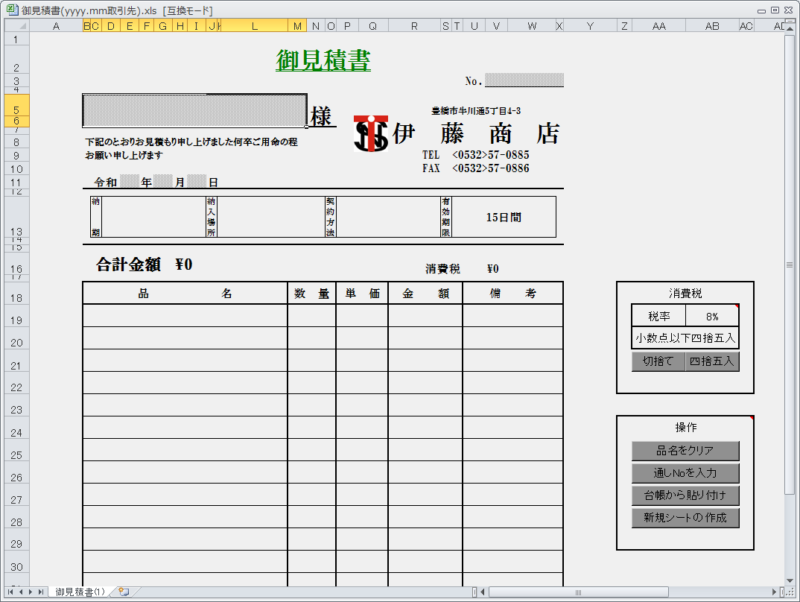Screen dimensions: 800x602
Task: Click the TEL phone number text
Action: (476, 155)
